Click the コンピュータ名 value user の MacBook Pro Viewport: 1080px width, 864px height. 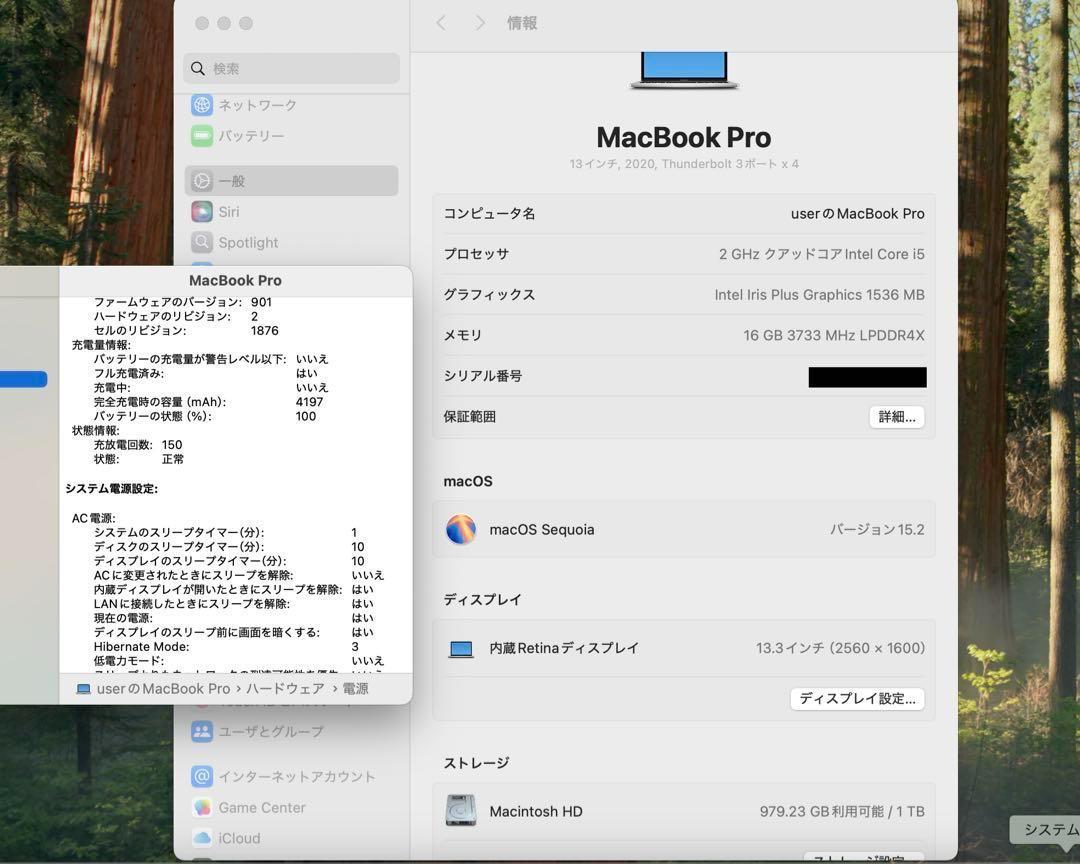[x=858, y=214]
